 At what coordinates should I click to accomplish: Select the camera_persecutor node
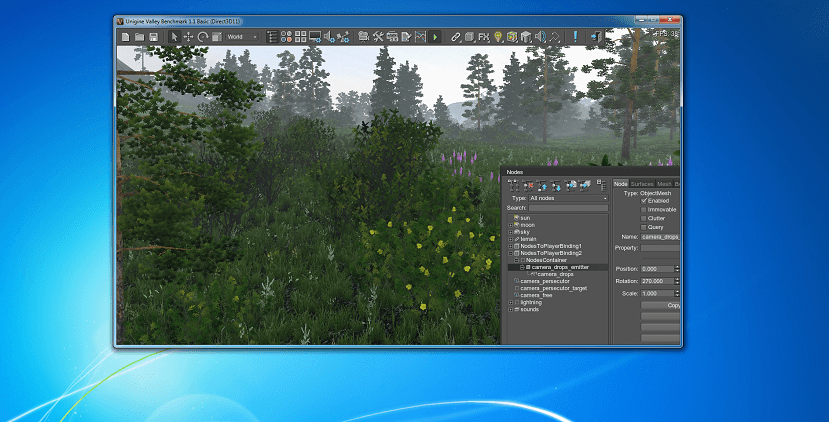click(545, 281)
